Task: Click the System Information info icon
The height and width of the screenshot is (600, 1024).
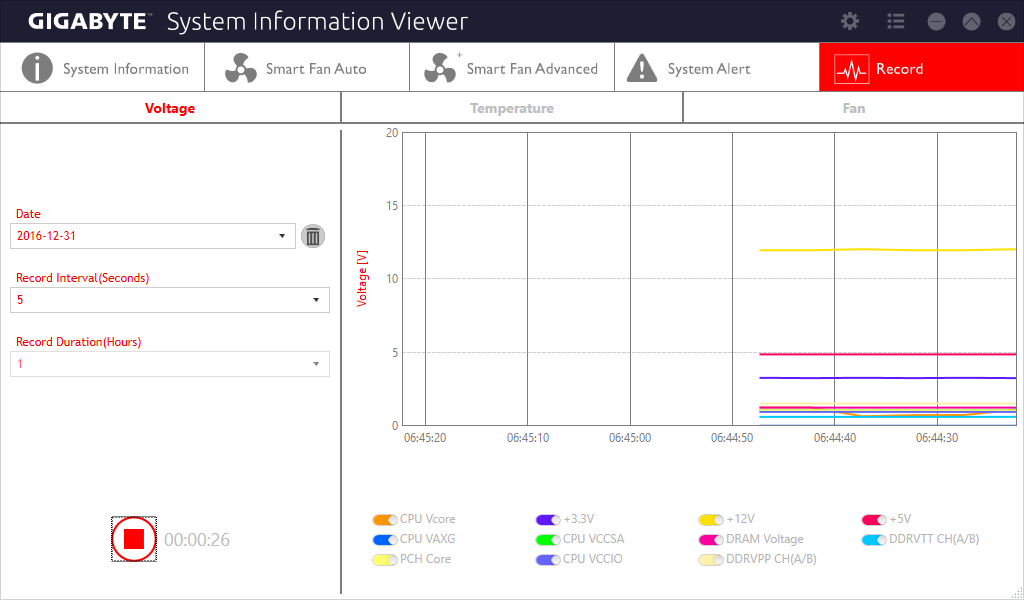Action: point(37,68)
